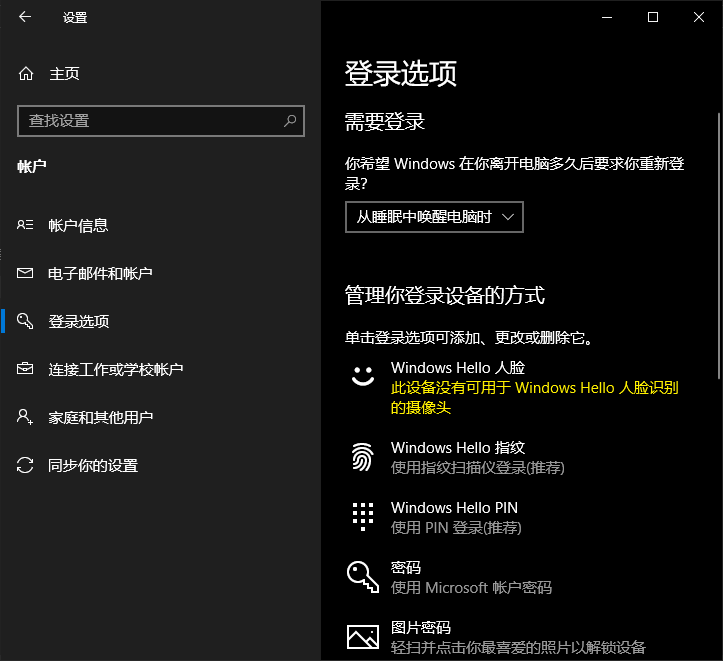Viewport: 723px width, 661px height.
Task: Click the 使用 Microsoft 帐户密码 description
Action: [471, 588]
